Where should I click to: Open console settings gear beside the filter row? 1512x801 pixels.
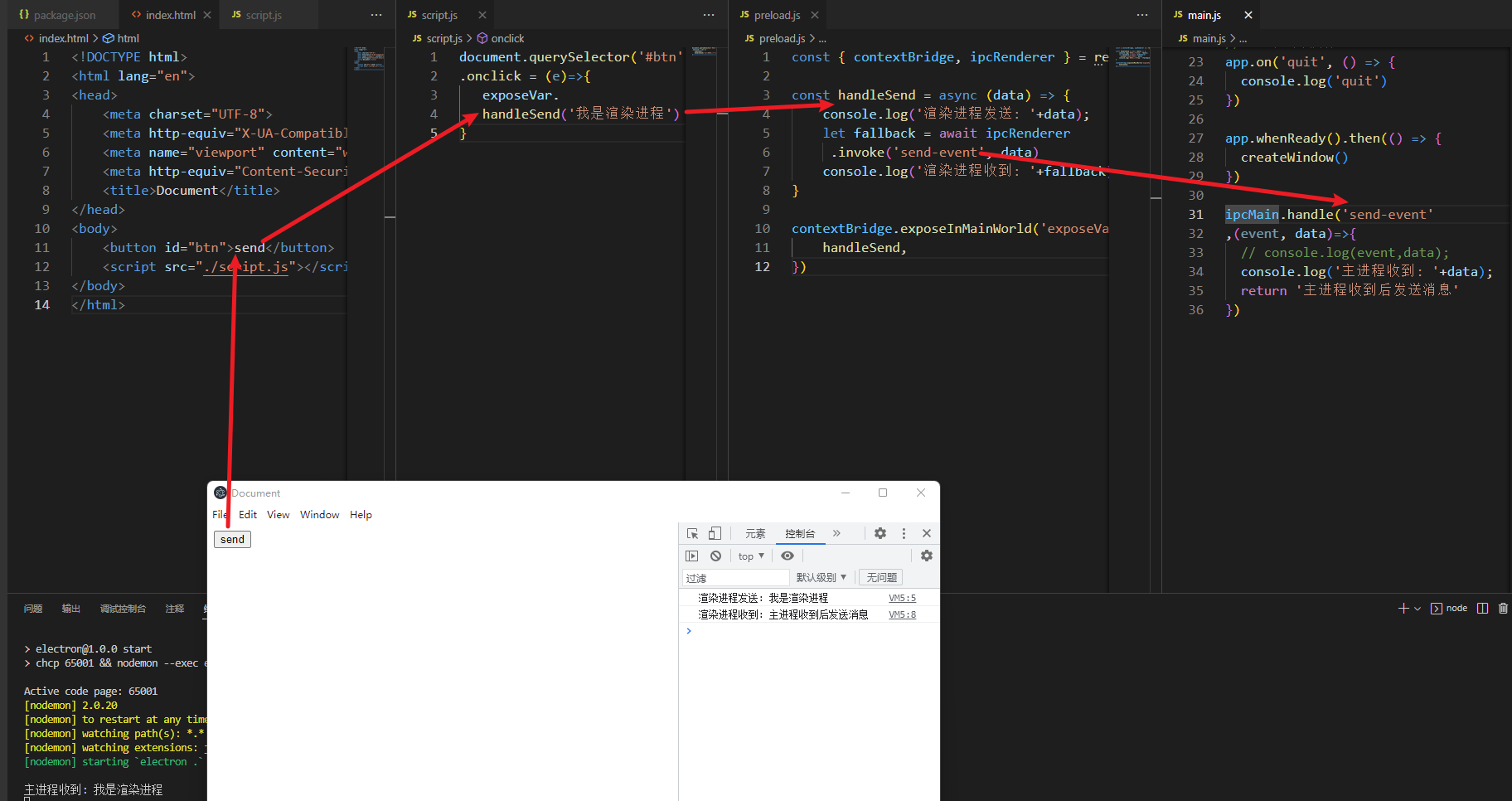[x=927, y=556]
